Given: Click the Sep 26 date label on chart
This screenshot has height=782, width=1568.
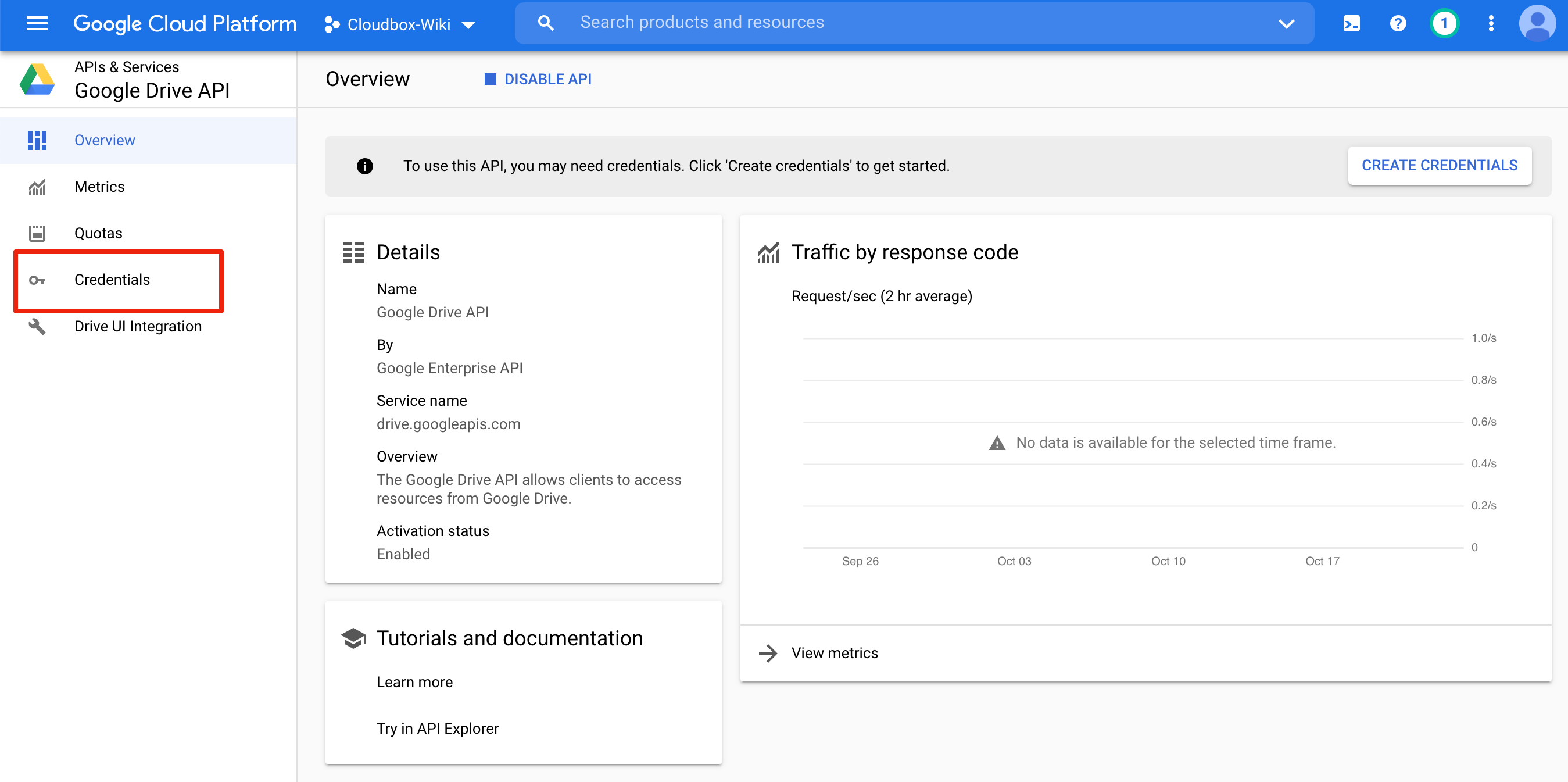Looking at the screenshot, I should tap(860, 562).
